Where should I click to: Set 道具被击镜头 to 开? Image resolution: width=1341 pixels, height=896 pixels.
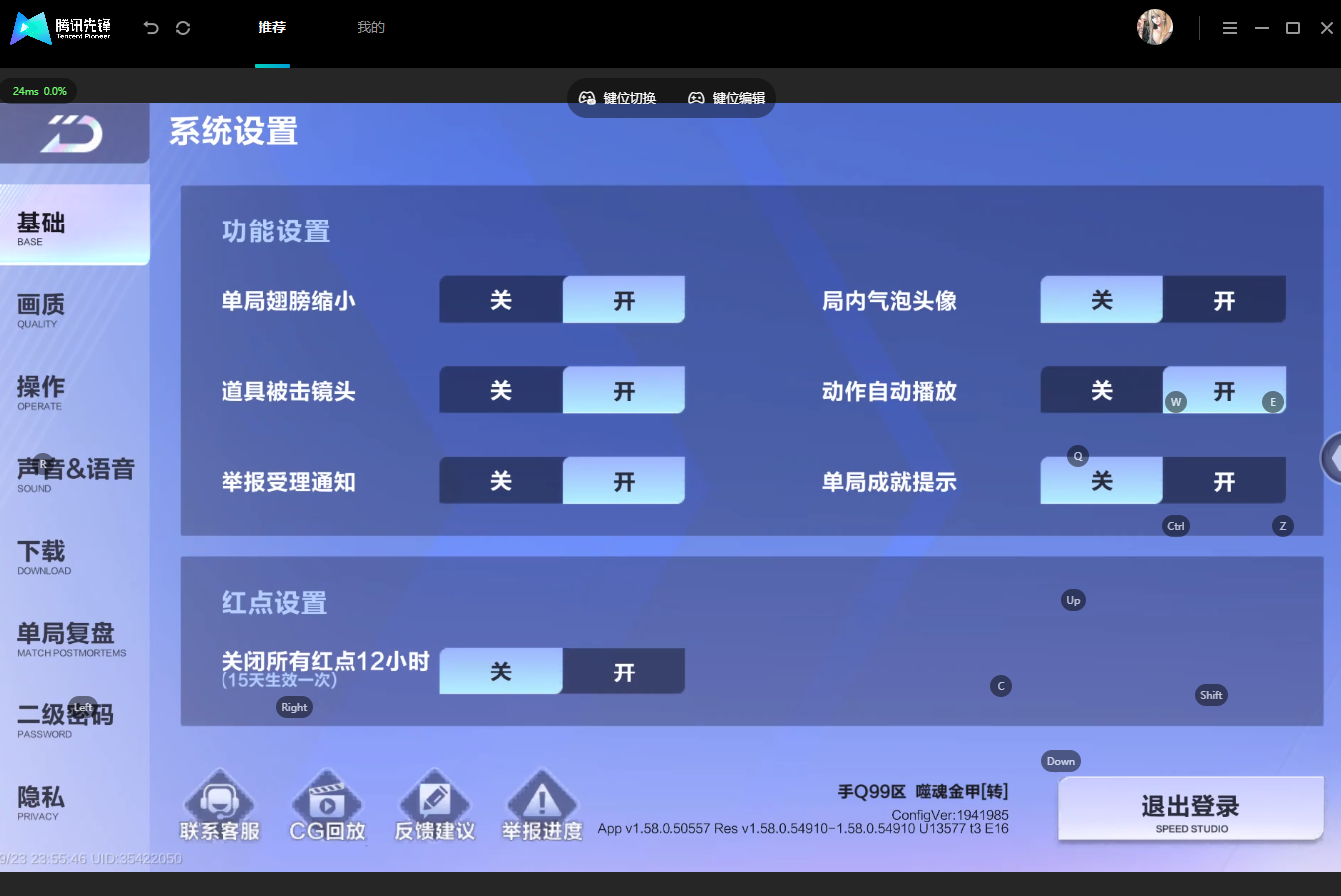pyautogui.click(x=624, y=390)
